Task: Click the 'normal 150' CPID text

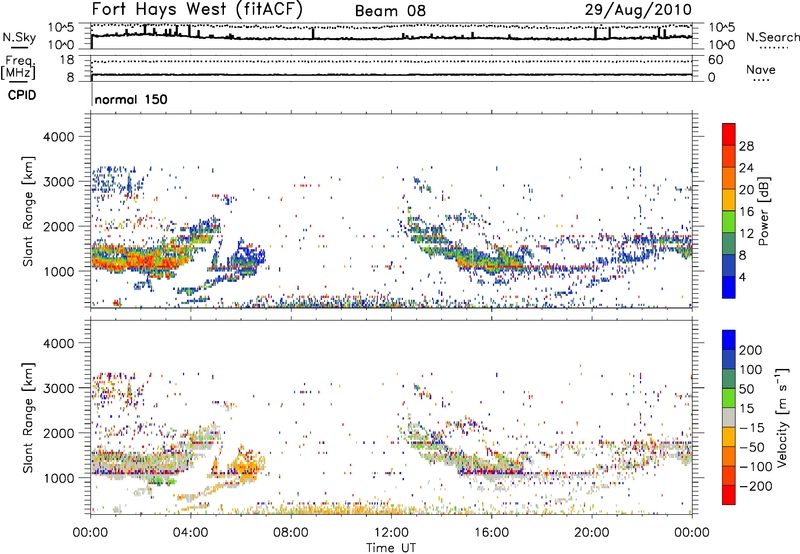Action: [131, 99]
